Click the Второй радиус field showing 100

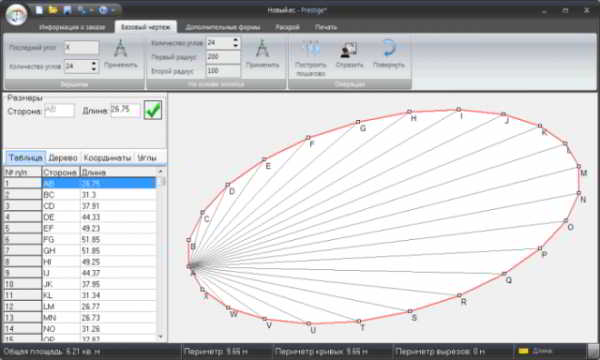(223, 71)
